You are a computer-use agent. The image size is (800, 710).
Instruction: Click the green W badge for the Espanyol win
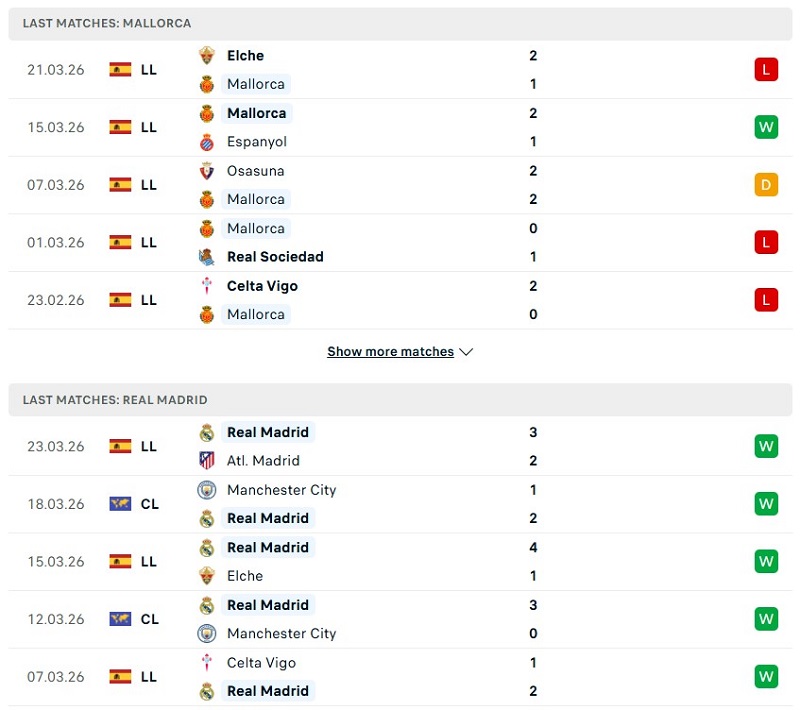(765, 127)
